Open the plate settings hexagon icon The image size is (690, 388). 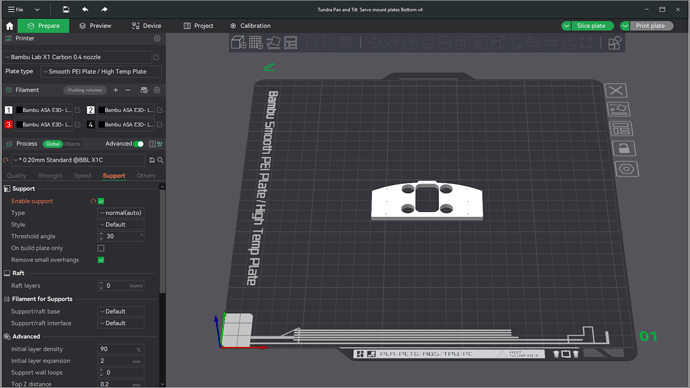click(627, 169)
